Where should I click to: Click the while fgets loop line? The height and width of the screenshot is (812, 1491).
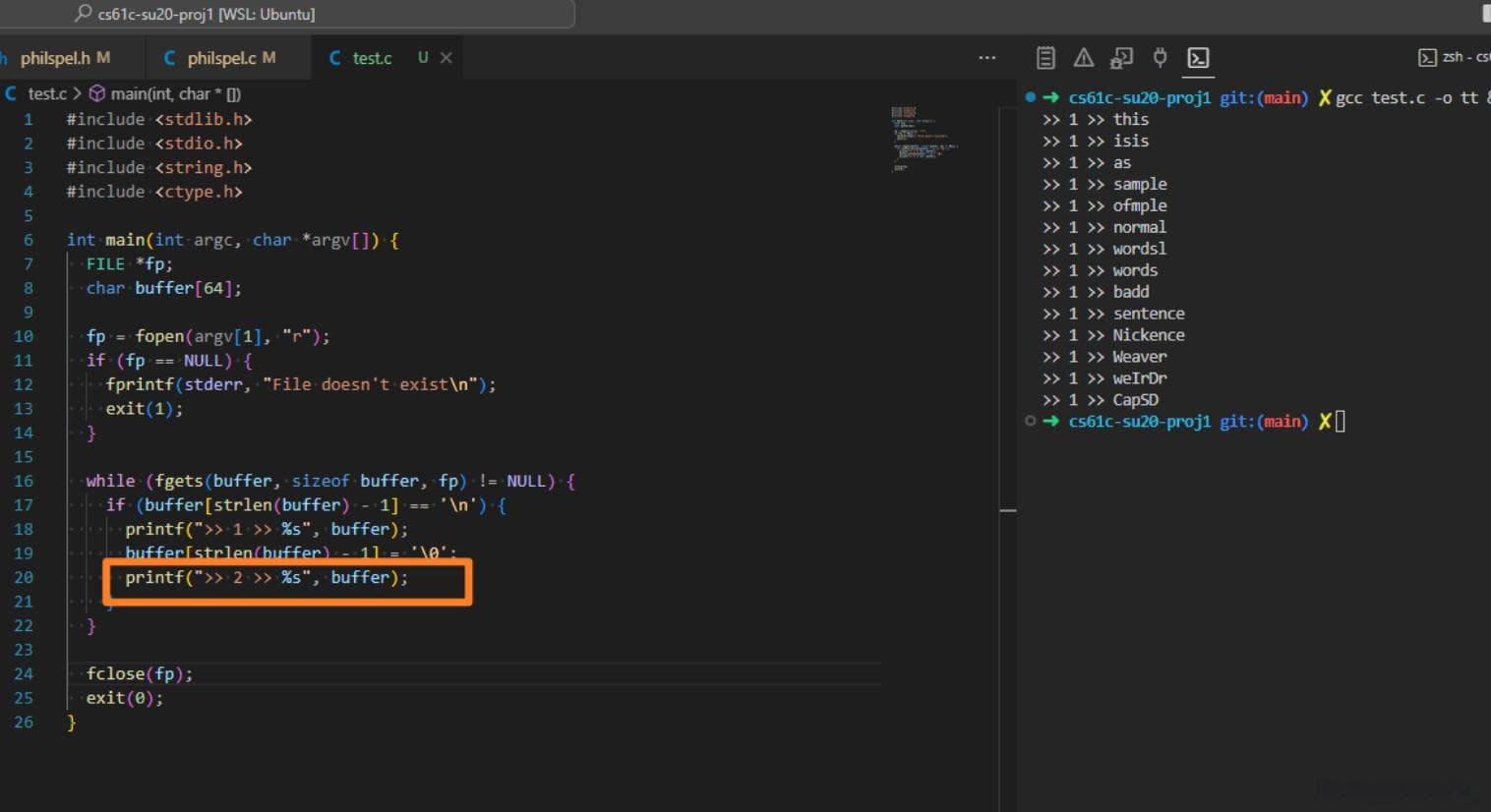click(x=330, y=481)
